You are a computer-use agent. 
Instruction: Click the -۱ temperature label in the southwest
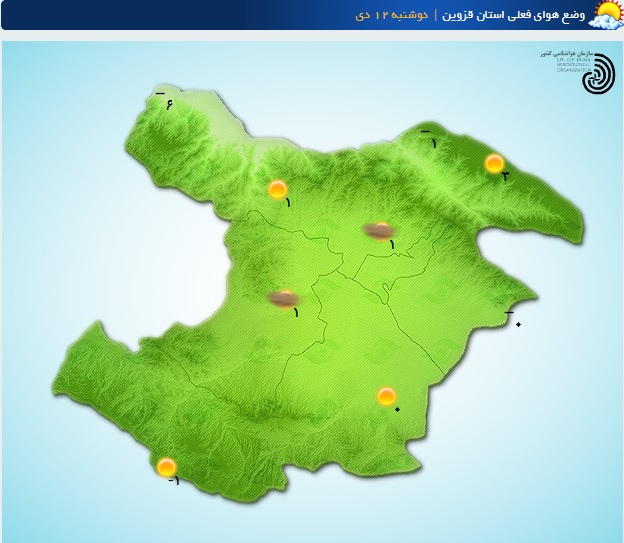173,483
